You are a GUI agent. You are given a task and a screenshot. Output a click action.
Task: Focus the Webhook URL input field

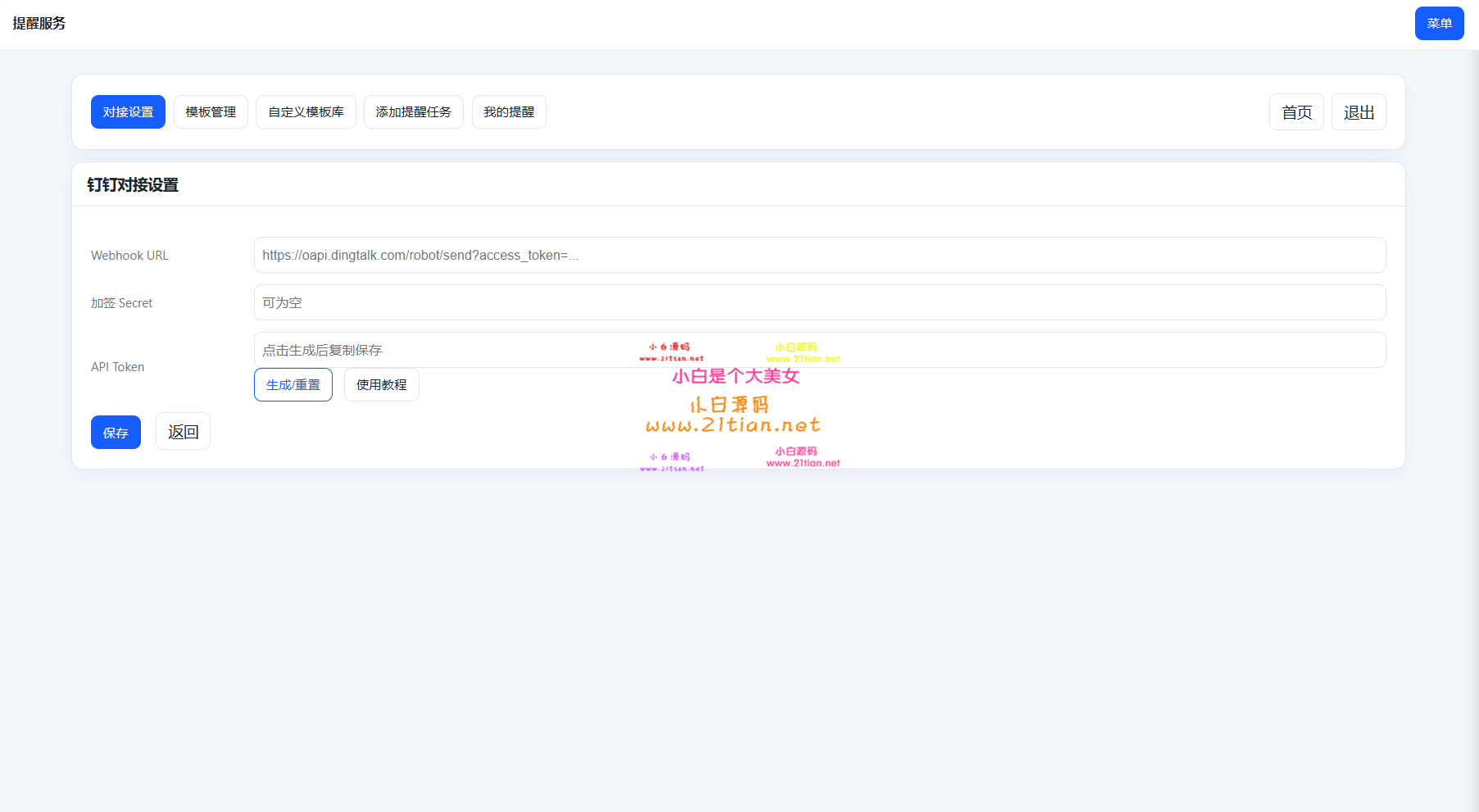coord(819,255)
